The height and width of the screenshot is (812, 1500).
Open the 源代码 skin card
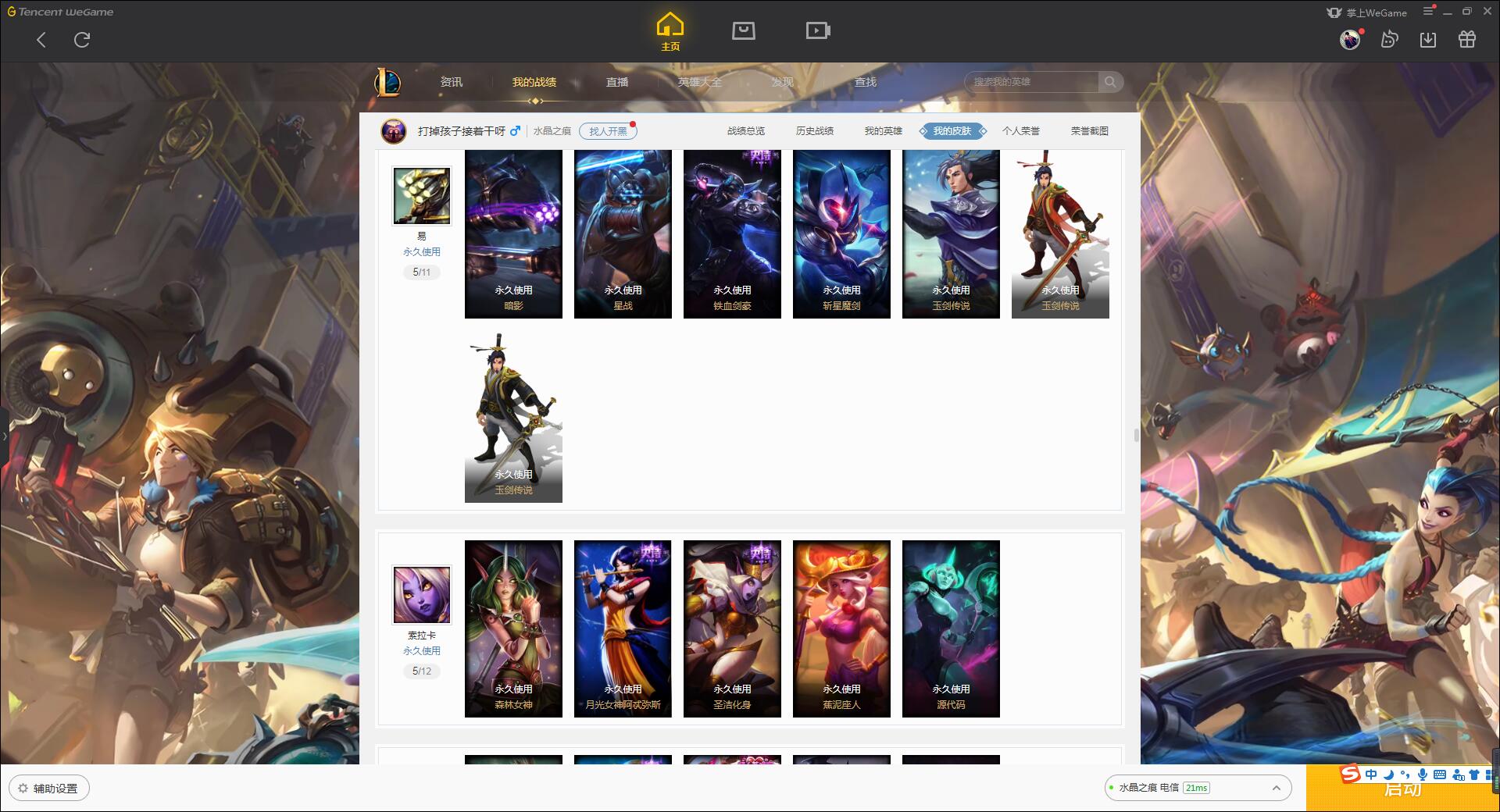coord(951,629)
